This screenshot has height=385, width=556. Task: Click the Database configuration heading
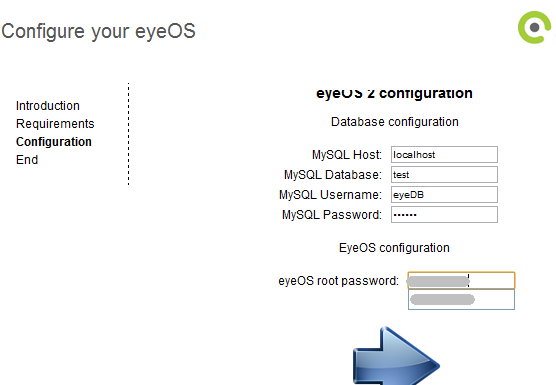coord(395,122)
